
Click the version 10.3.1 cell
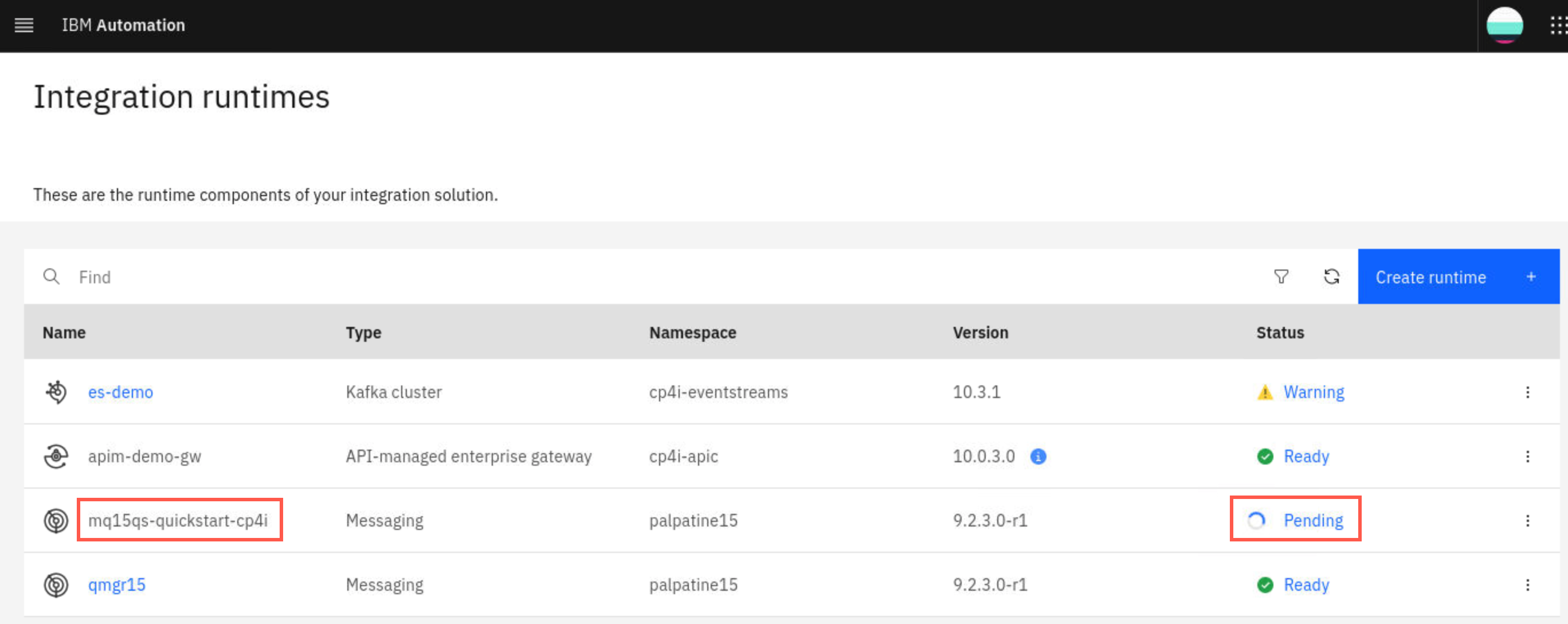[x=977, y=392]
